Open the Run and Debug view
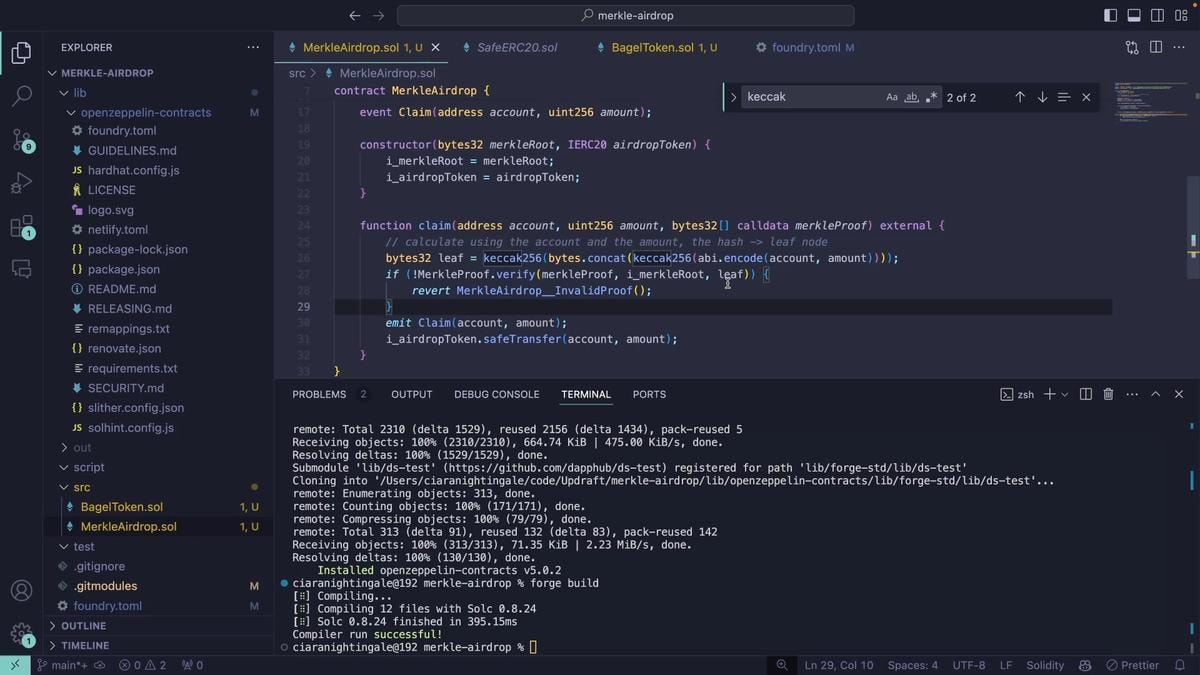The height and width of the screenshot is (675, 1200). click(x=21, y=184)
